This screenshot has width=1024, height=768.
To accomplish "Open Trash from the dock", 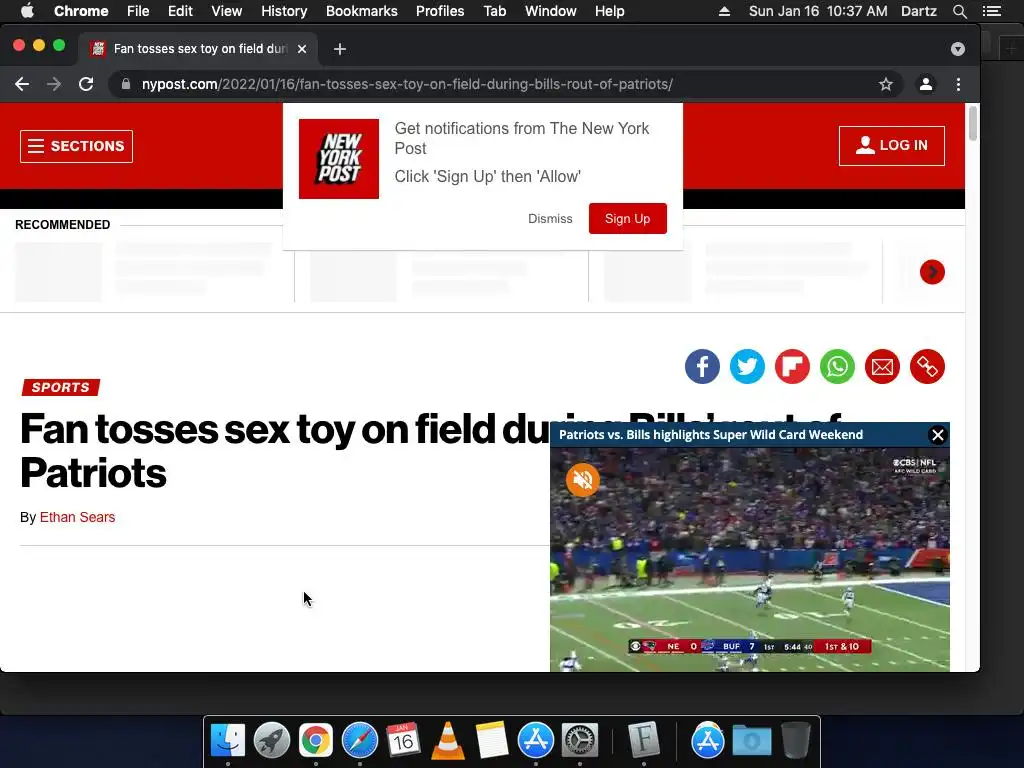I will click(x=795, y=741).
